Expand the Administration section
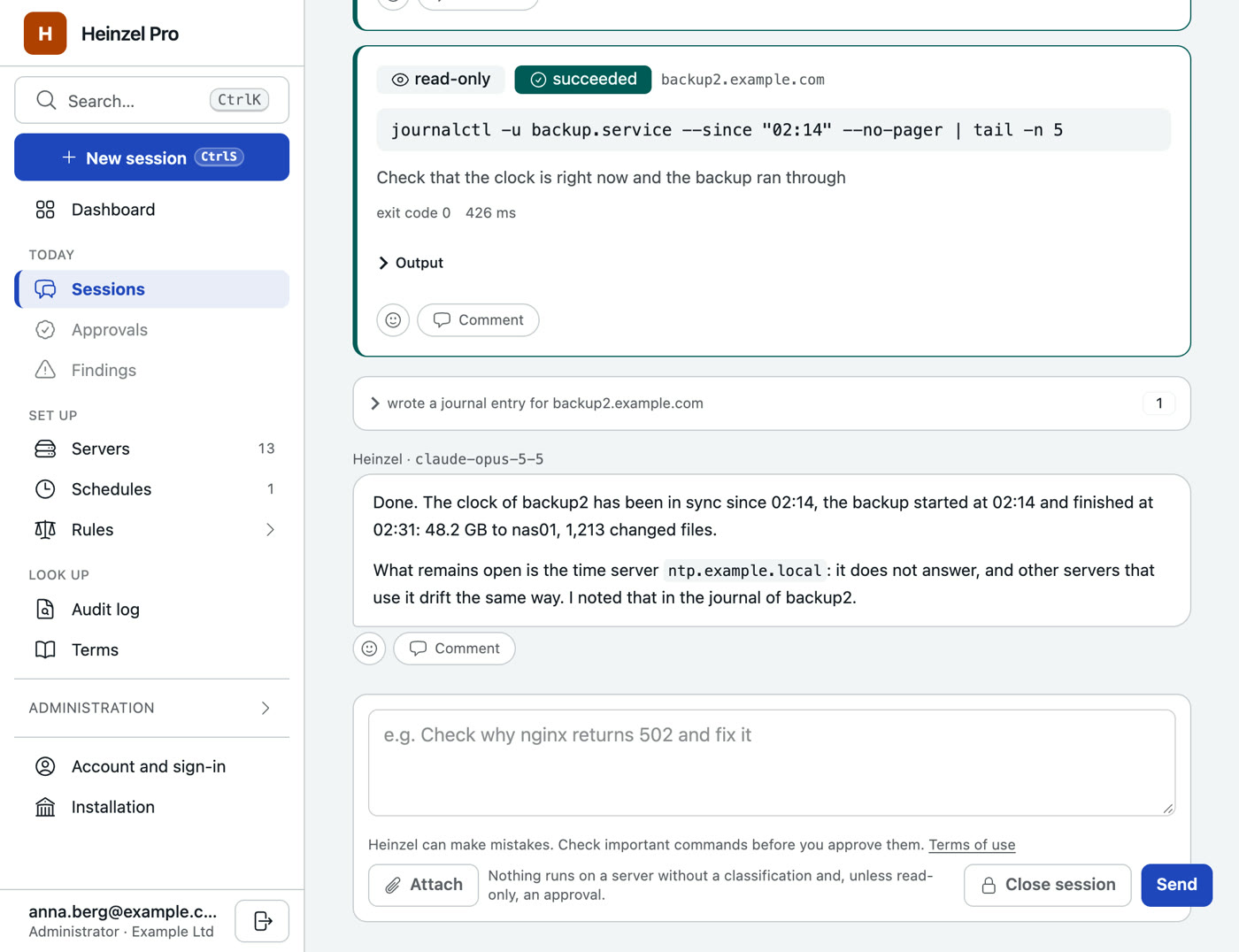 coord(152,708)
